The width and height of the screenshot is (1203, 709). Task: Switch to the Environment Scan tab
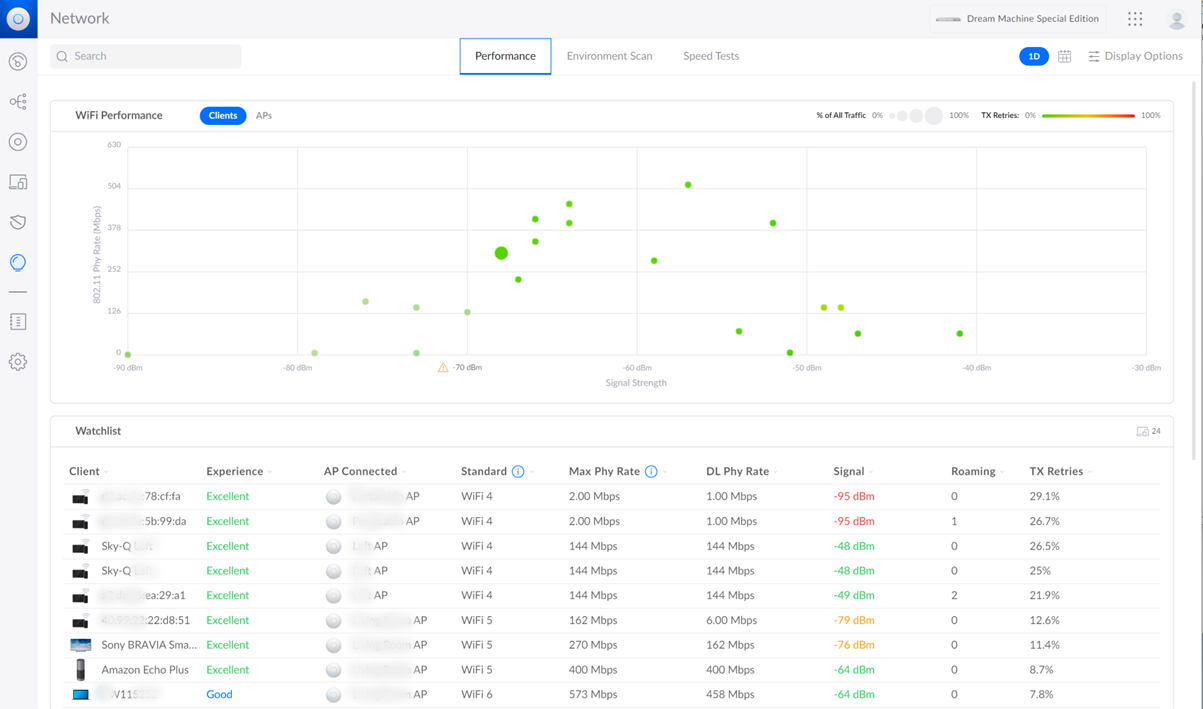tap(609, 57)
